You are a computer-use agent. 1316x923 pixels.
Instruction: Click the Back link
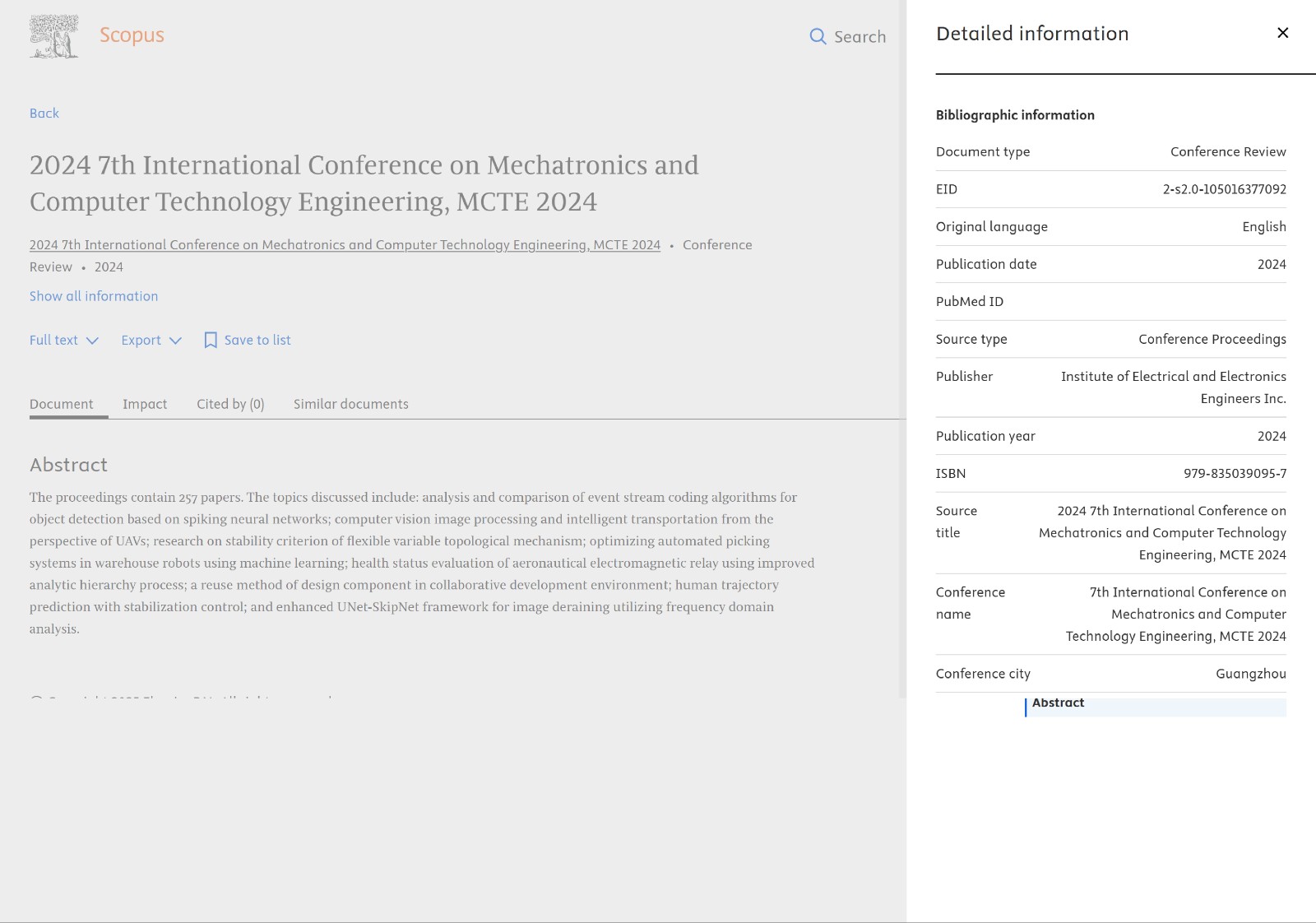44,114
